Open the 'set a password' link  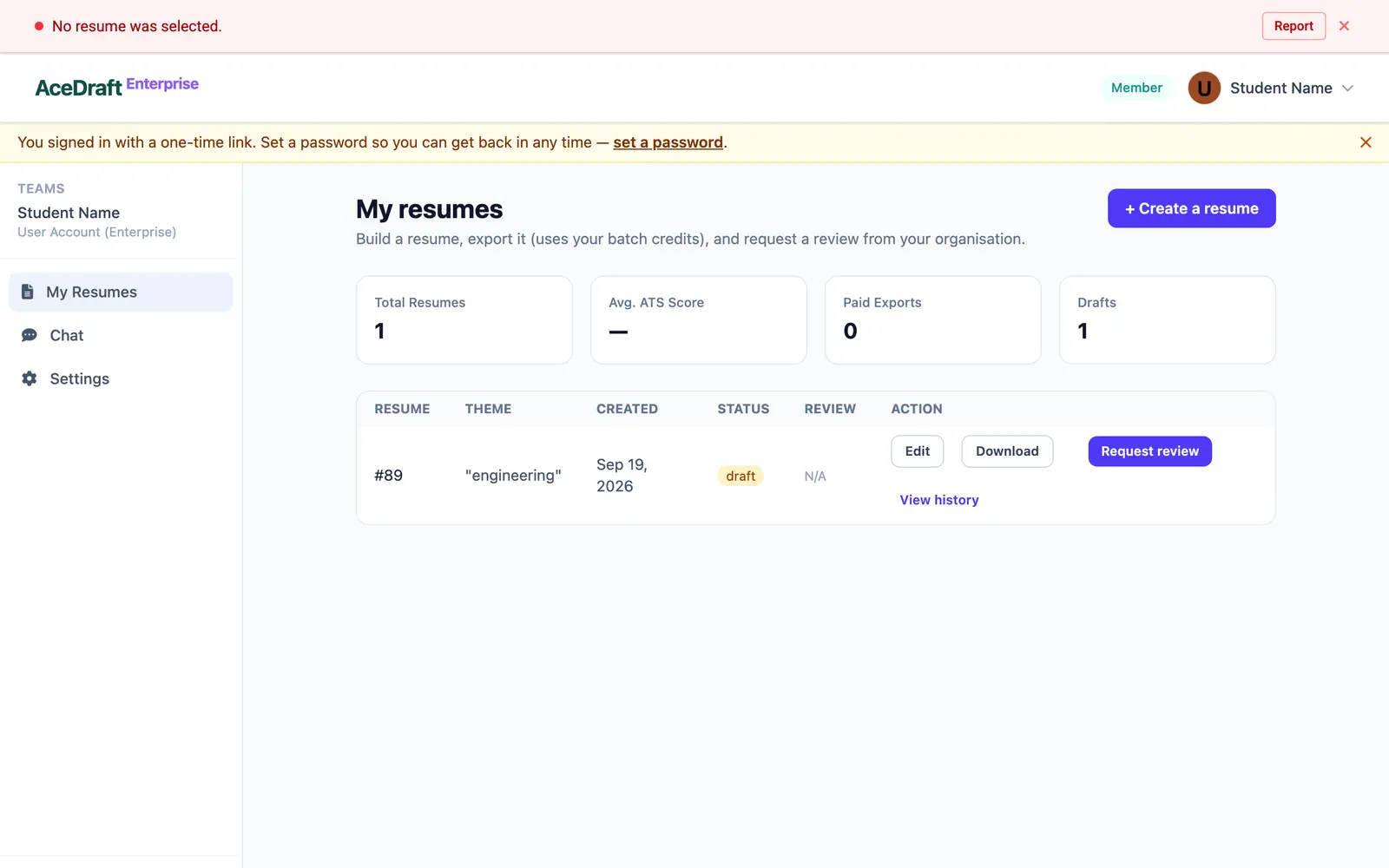pos(668,142)
